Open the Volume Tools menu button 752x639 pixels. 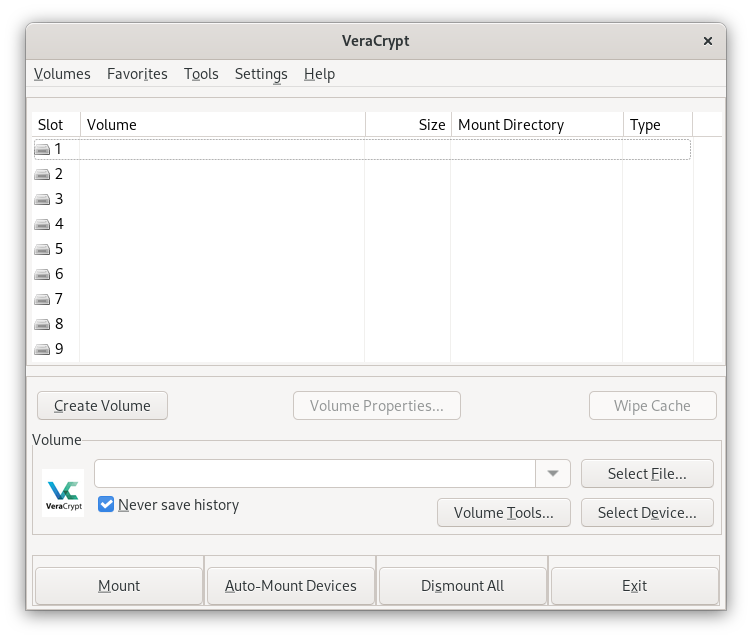pos(503,513)
